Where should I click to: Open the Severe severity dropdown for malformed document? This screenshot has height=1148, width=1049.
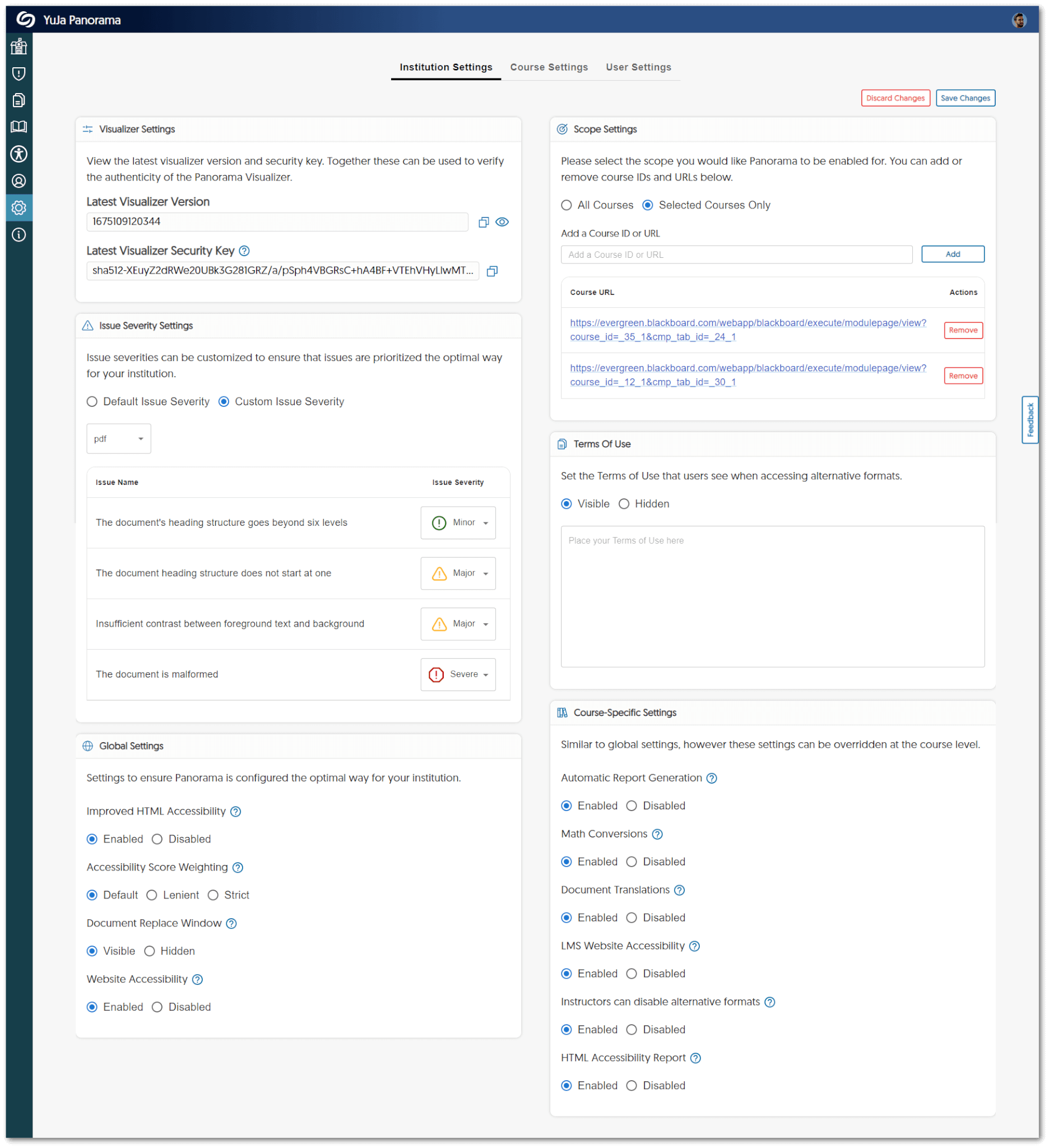pos(458,674)
